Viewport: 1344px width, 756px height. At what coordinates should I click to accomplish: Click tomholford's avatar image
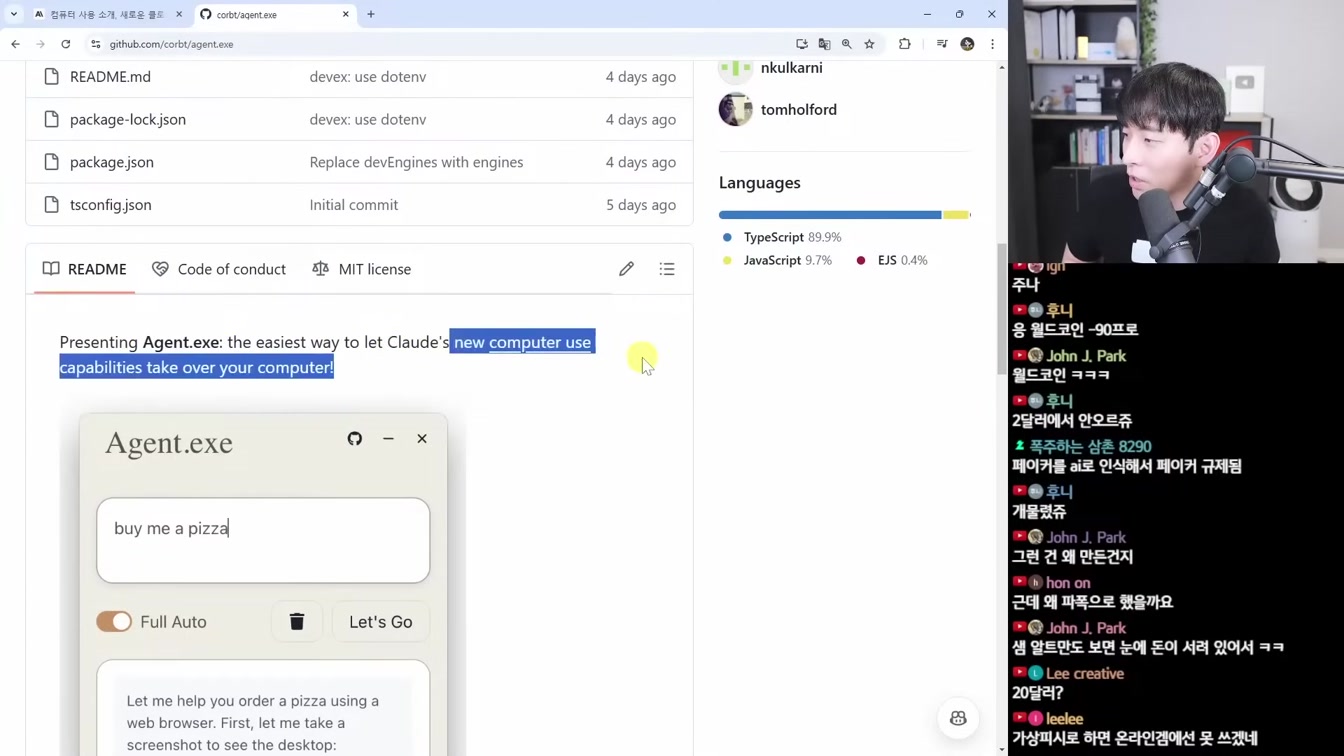736,110
